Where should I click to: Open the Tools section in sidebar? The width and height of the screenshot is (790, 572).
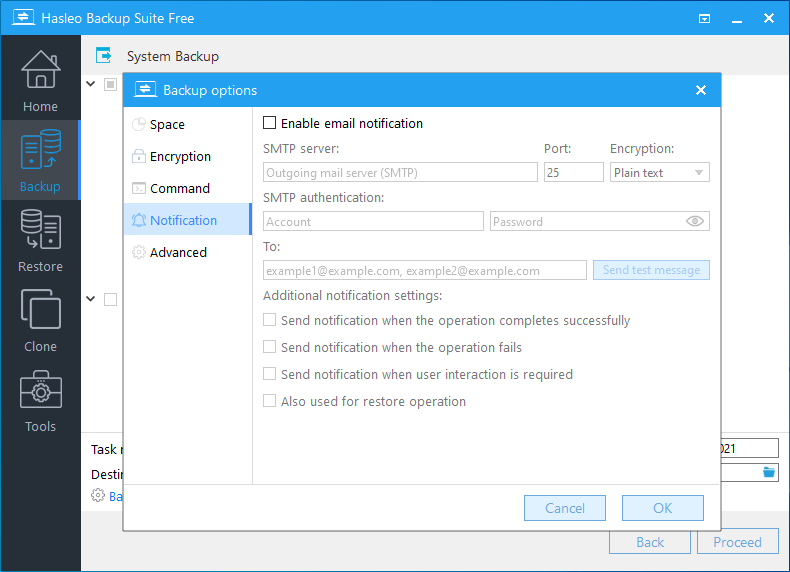[x=40, y=401]
